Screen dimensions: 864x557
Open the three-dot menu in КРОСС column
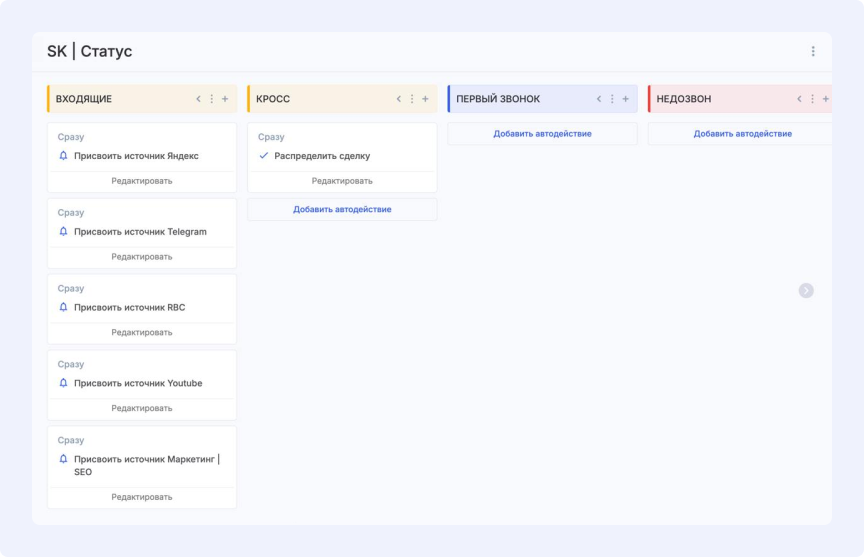pyautogui.click(x=412, y=99)
